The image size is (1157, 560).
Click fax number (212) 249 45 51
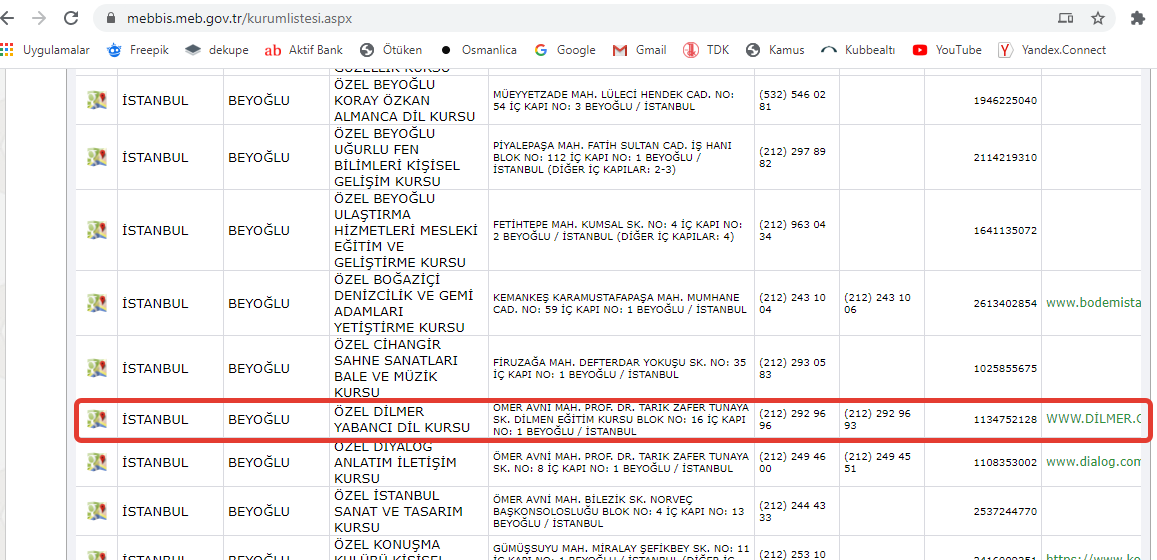coord(878,462)
